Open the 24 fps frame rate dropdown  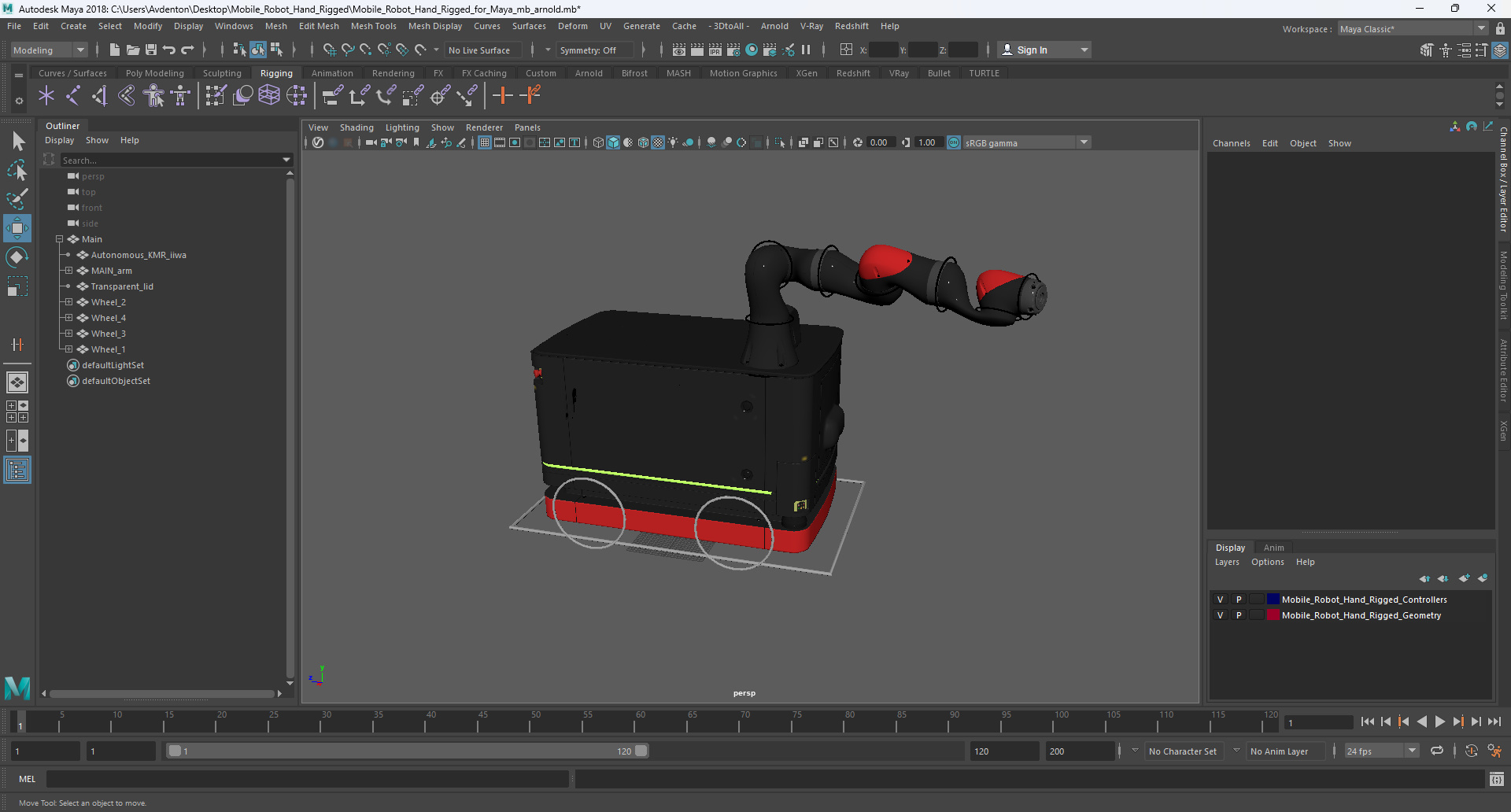1381,751
